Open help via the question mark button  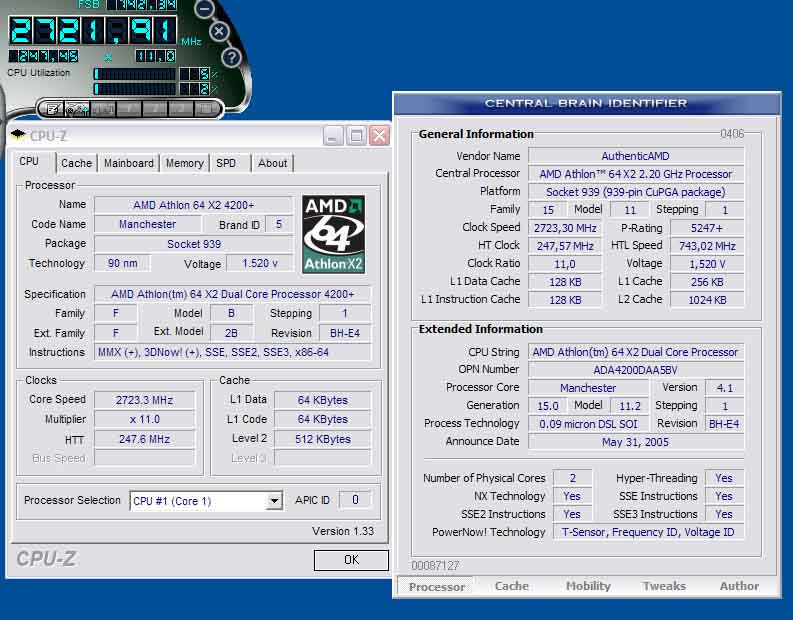(x=231, y=58)
